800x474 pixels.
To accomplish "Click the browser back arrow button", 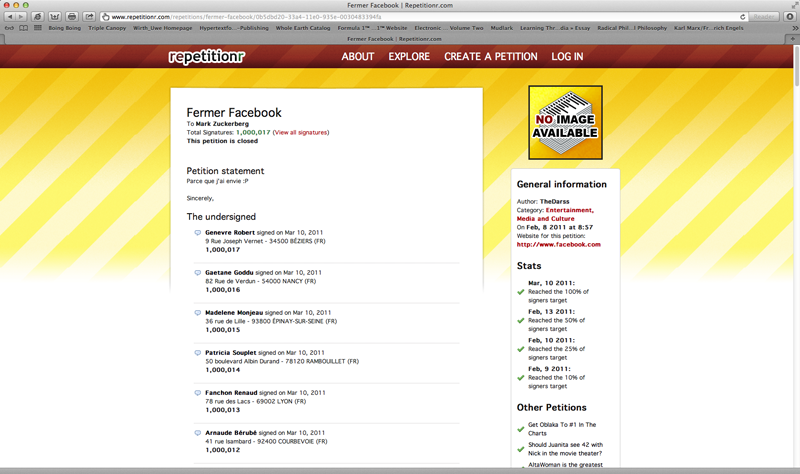I will pyautogui.click(x=10, y=17).
